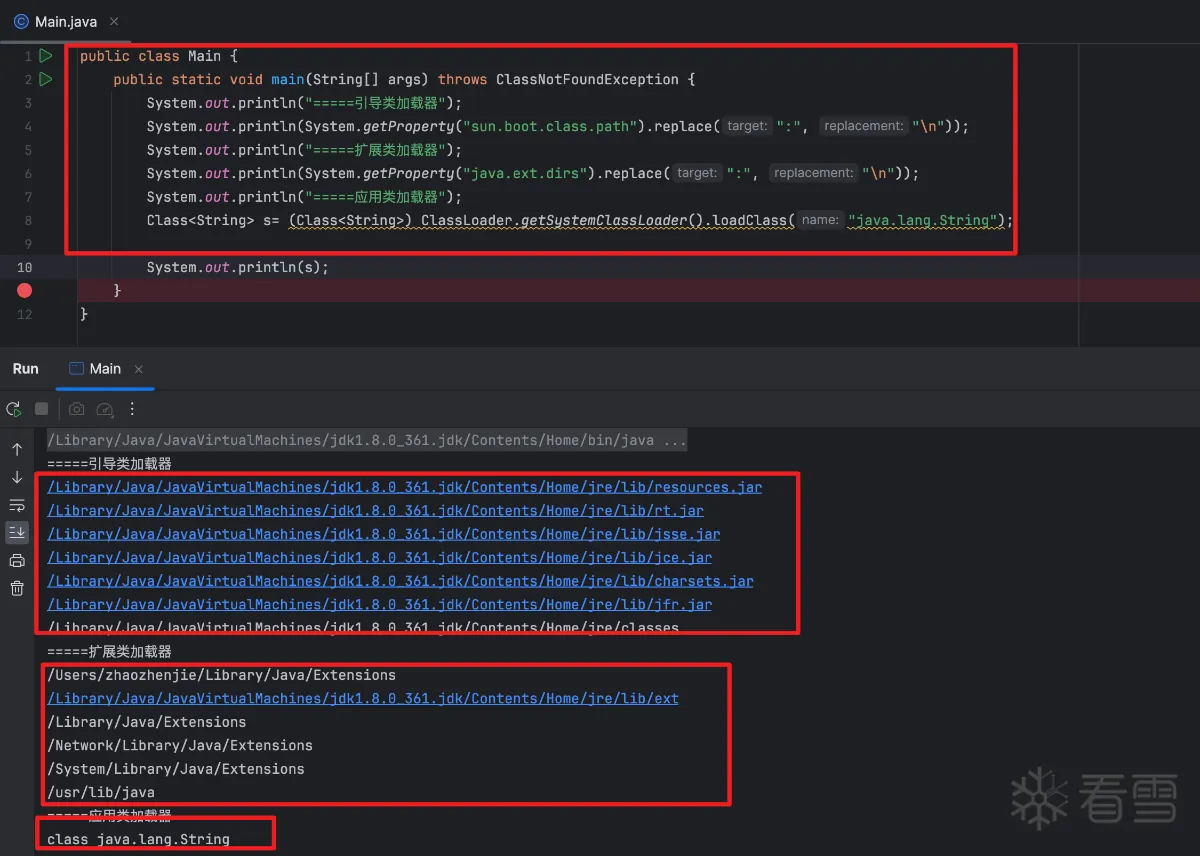Click the collapsed java command line in console

(367, 440)
